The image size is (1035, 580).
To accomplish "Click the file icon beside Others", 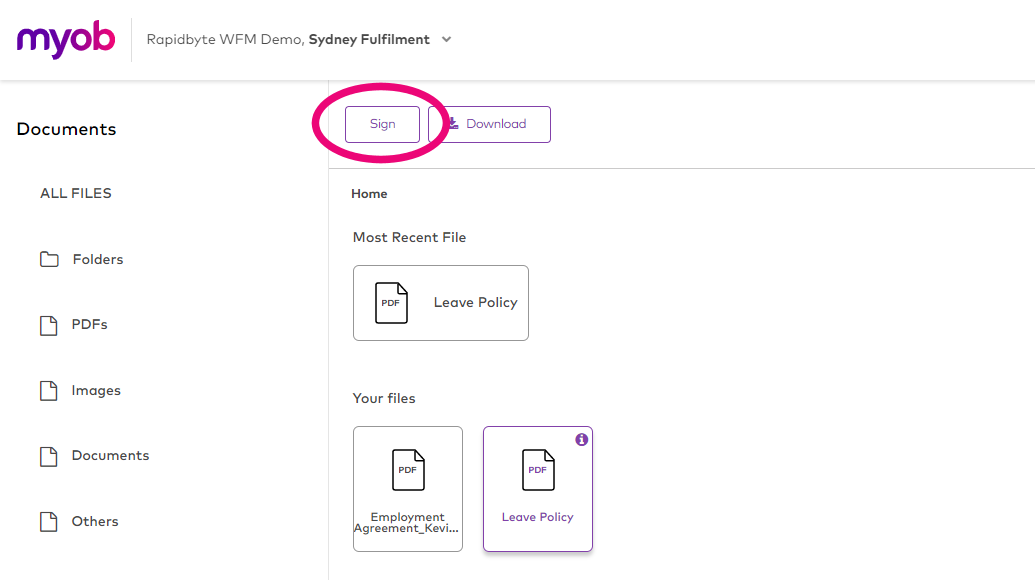I will coord(48,521).
